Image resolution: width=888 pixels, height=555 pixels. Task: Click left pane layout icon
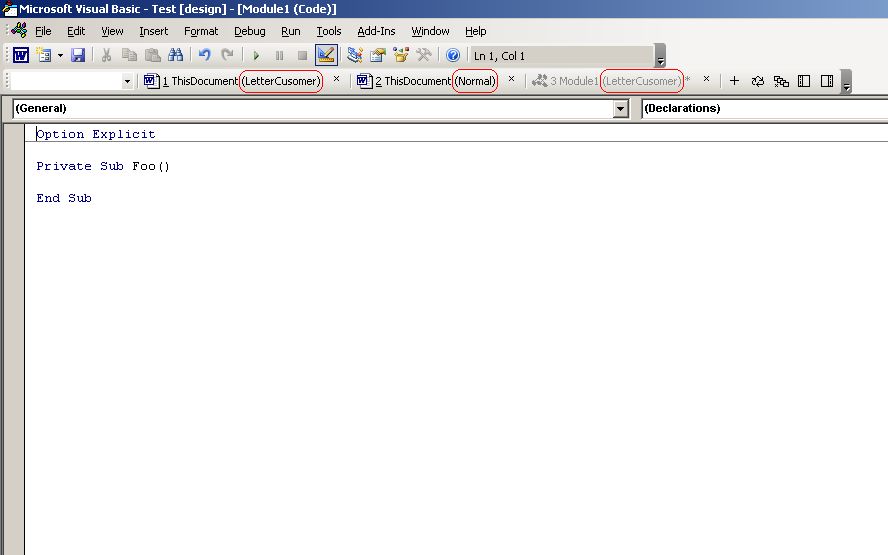coord(804,81)
